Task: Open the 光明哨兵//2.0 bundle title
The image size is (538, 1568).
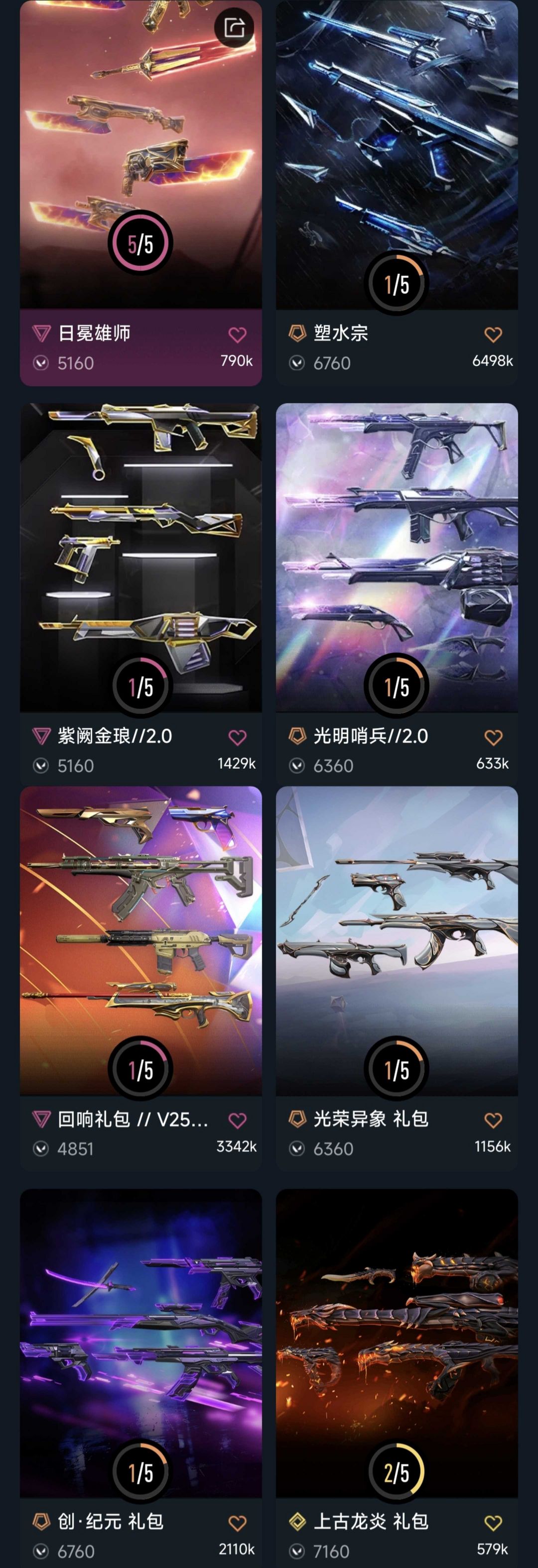Action: [x=371, y=736]
